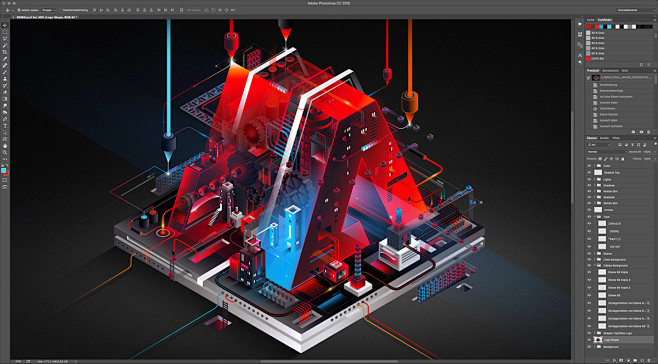This screenshot has width=658, height=364.
Task: Open the layer Opacity dropdown arrow
Action: pos(655,152)
